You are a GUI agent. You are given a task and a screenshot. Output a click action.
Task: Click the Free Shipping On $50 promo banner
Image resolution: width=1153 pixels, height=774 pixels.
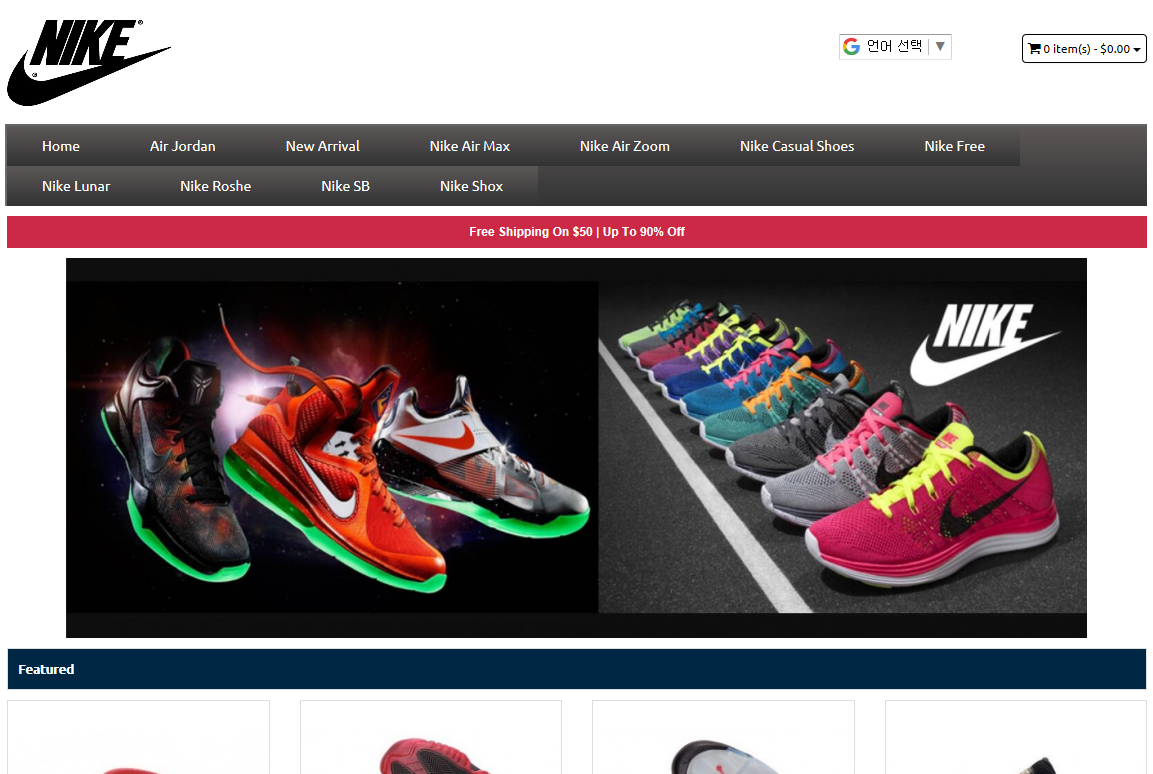[576, 232]
